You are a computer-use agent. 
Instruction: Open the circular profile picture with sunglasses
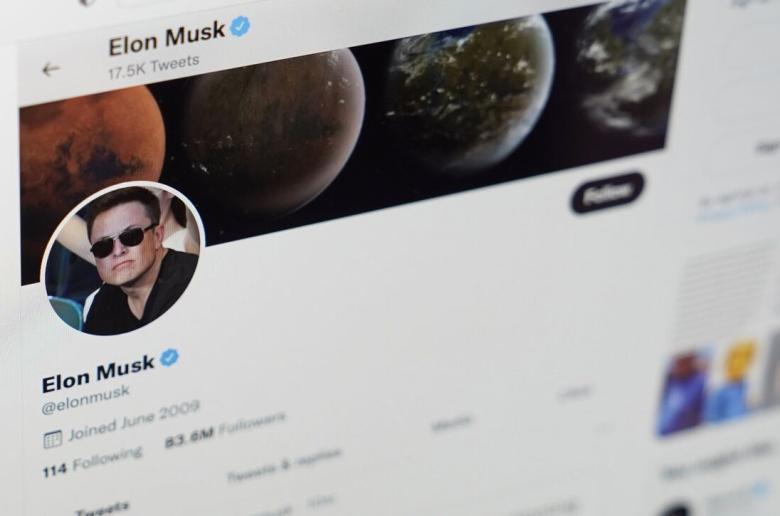[x=123, y=259]
